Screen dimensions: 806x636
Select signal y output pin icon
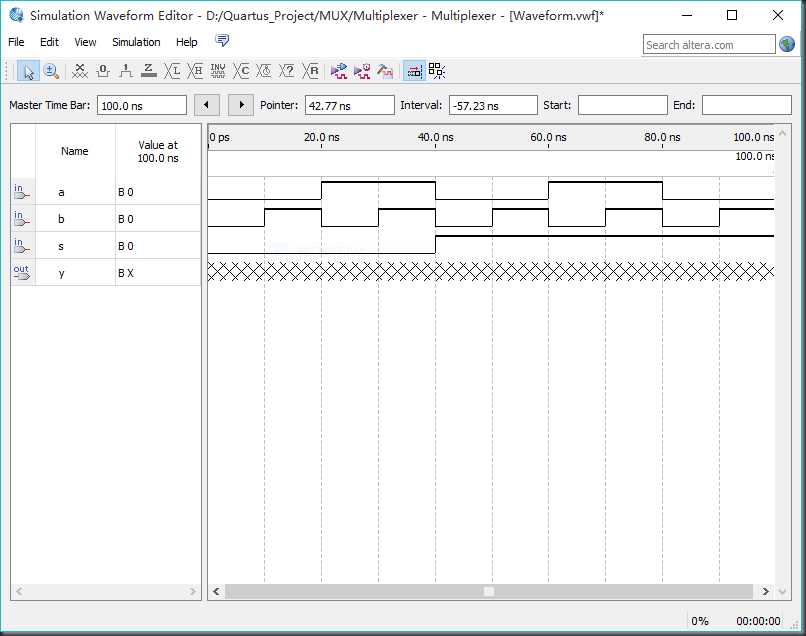point(22,272)
